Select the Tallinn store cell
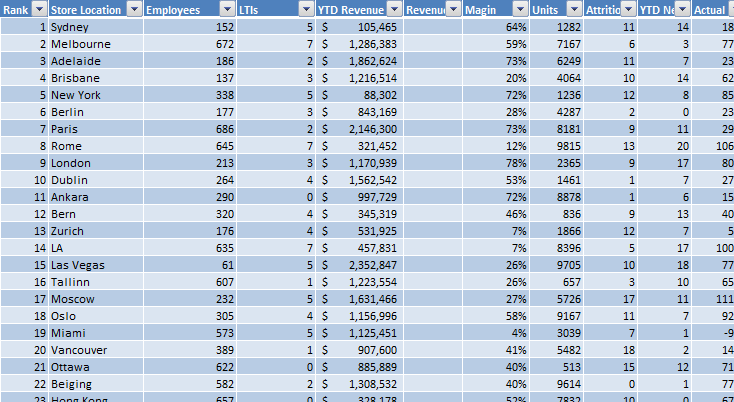734x402 pixels. point(96,282)
